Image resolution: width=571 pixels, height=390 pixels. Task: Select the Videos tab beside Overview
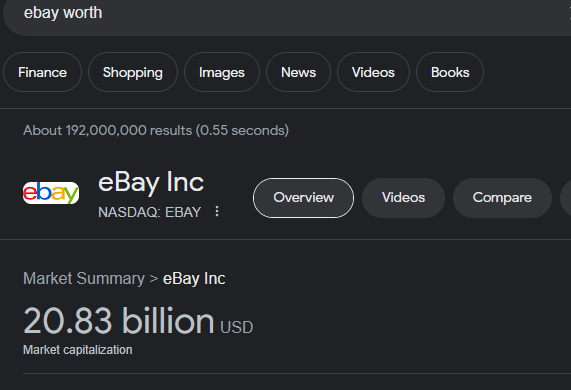[x=403, y=198]
